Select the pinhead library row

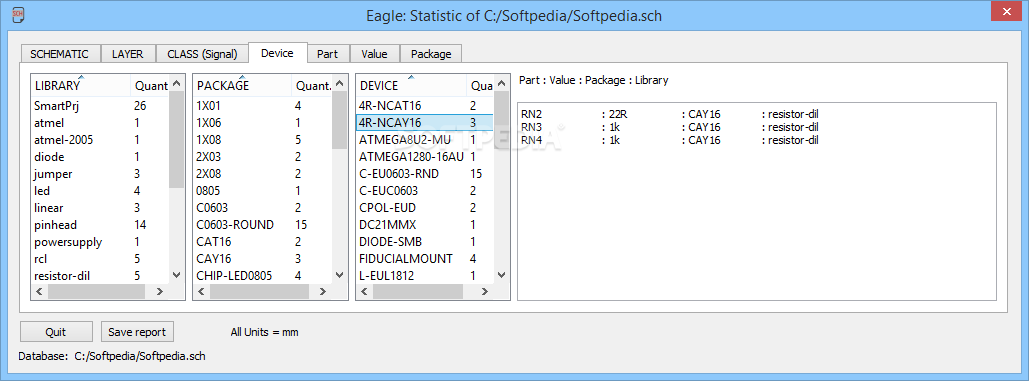[100, 225]
